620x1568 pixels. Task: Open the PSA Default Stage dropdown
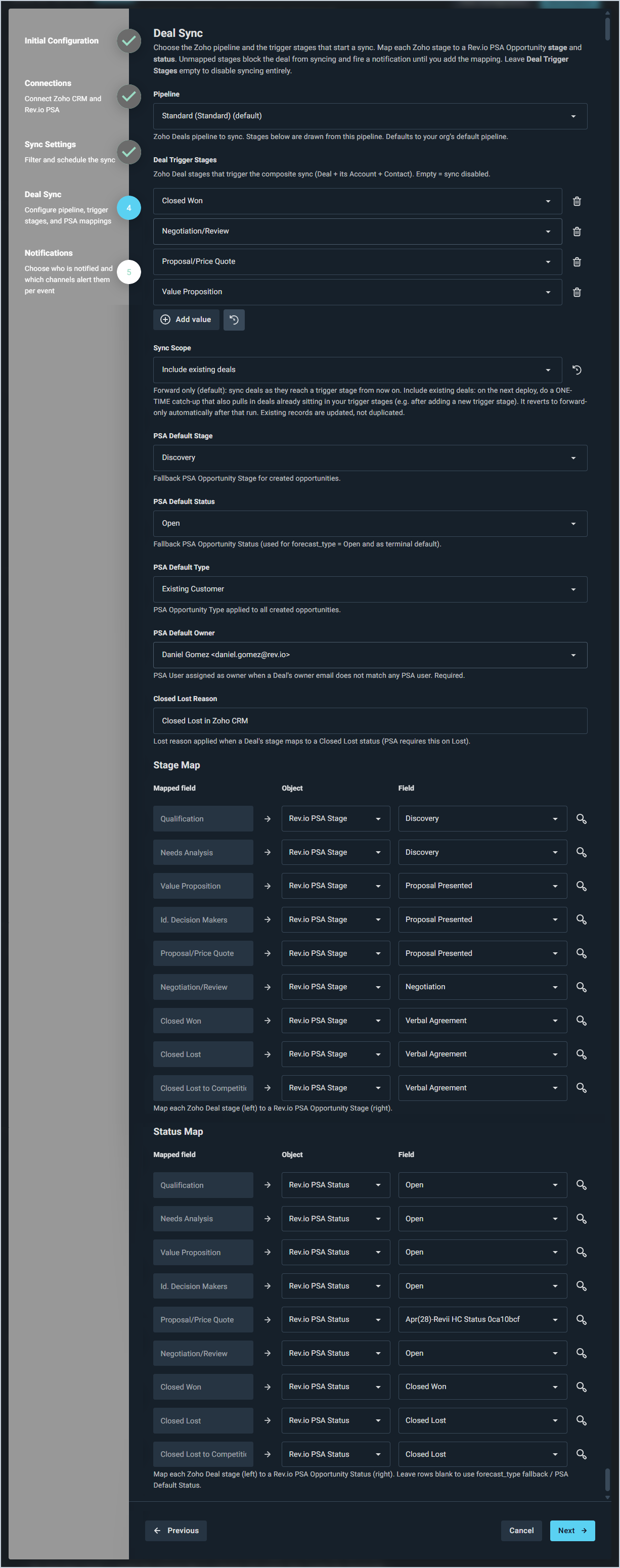370,458
